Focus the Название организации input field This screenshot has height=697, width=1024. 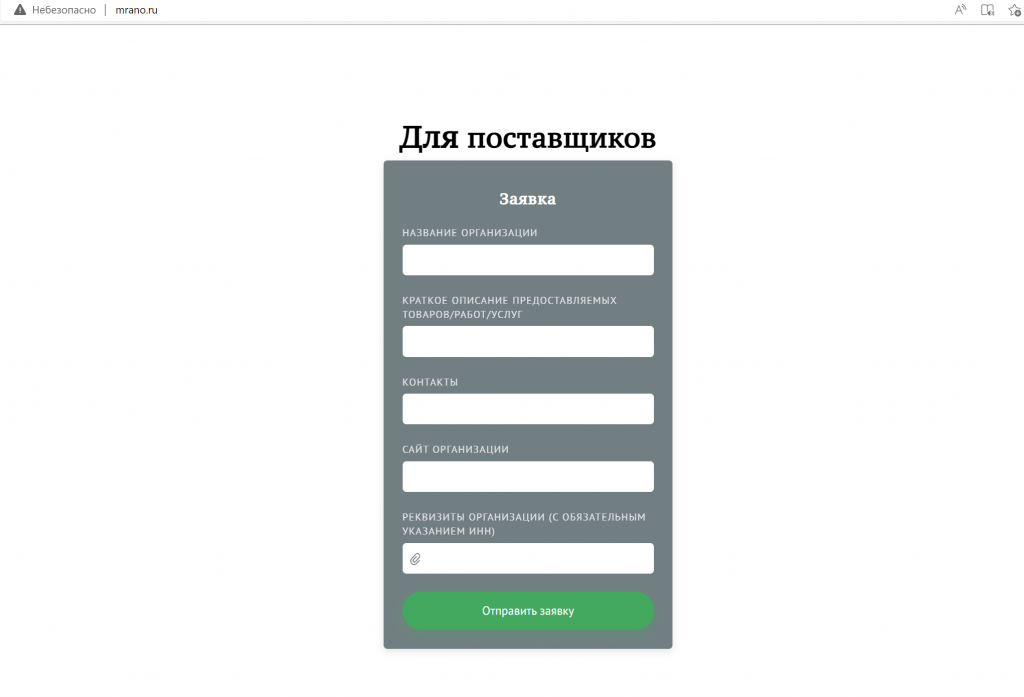click(x=528, y=260)
